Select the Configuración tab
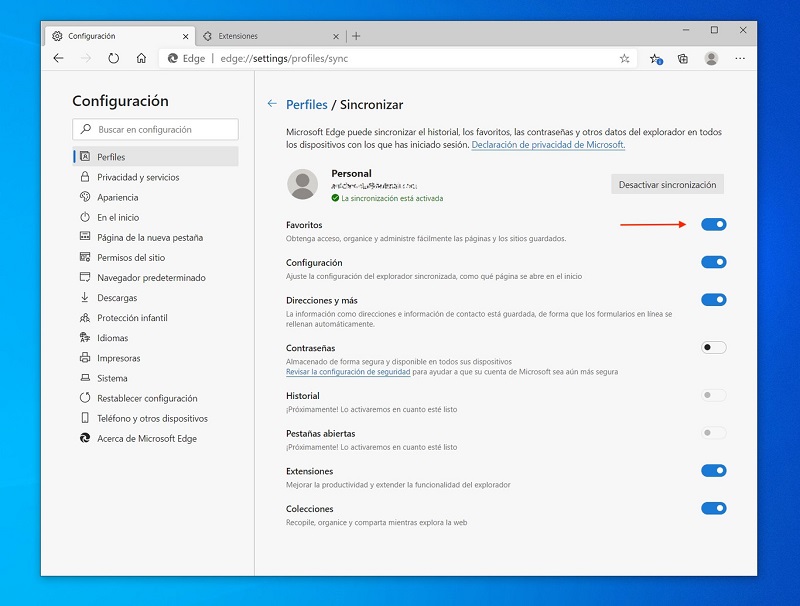The image size is (800, 606). 120,36
